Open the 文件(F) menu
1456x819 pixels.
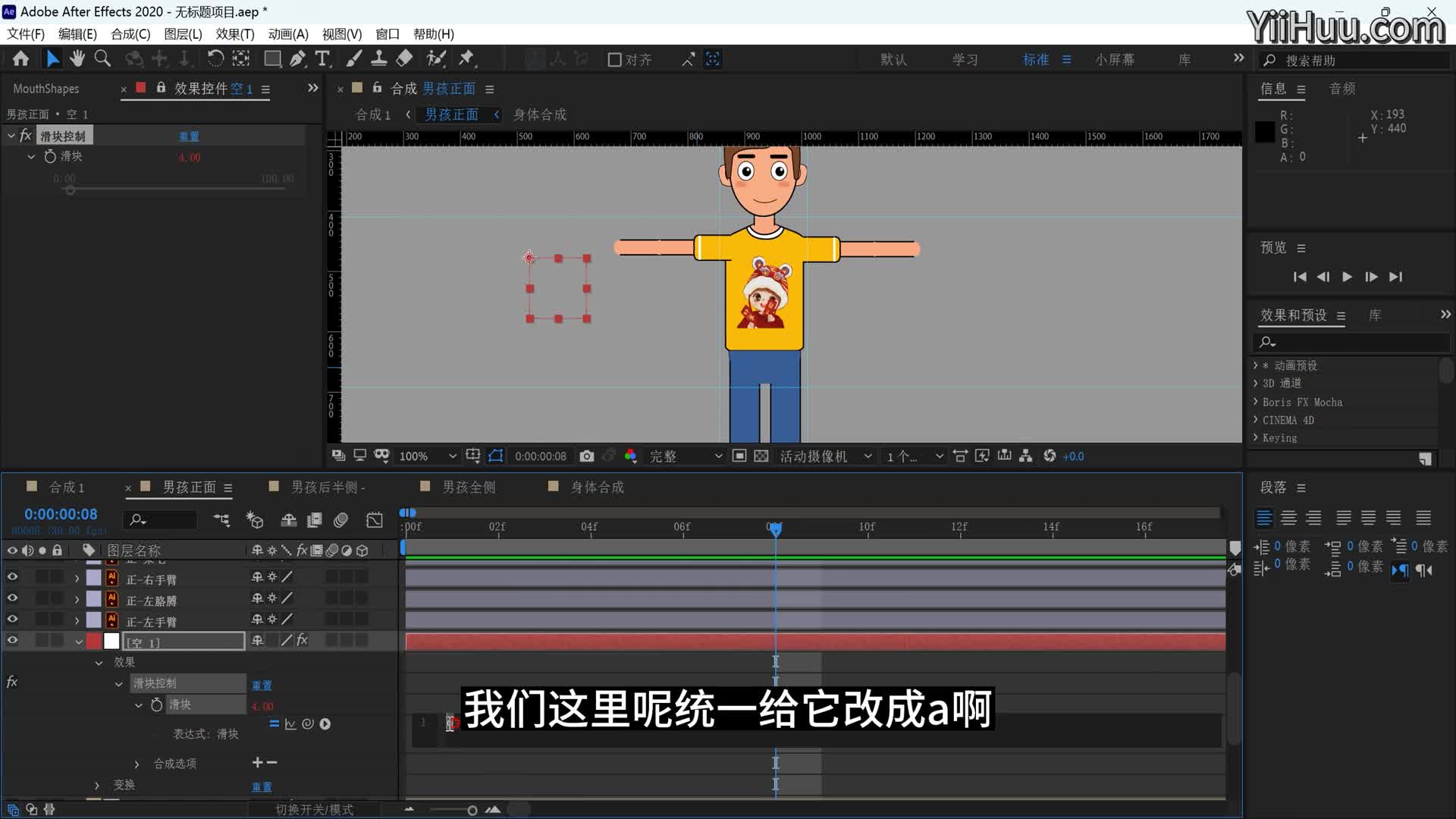pos(26,34)
